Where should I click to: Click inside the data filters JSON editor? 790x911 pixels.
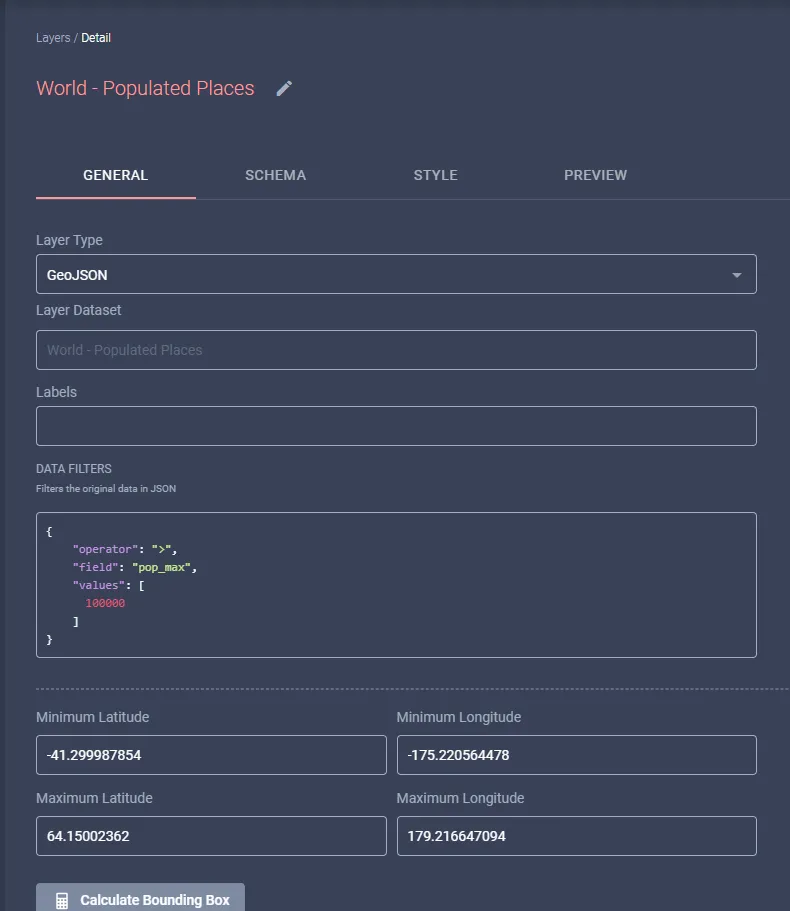click(x=396, y=585)
